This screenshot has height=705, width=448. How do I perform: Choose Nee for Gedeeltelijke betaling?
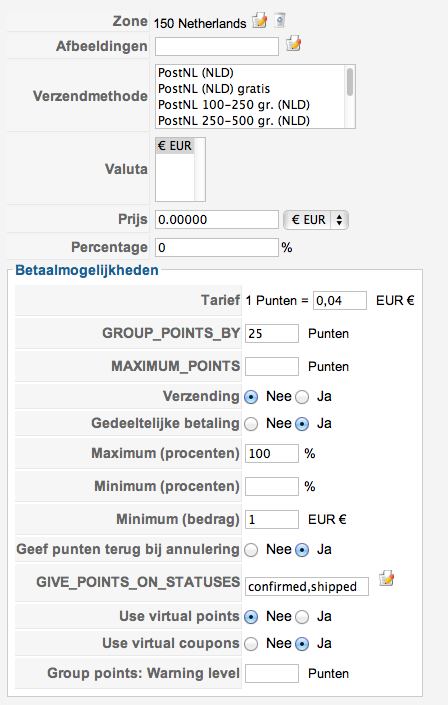pos(251,424)
